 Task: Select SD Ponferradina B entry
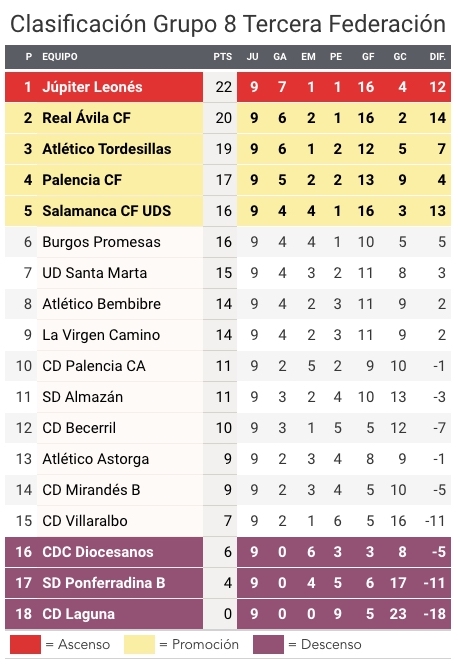(x=103, y=583)
